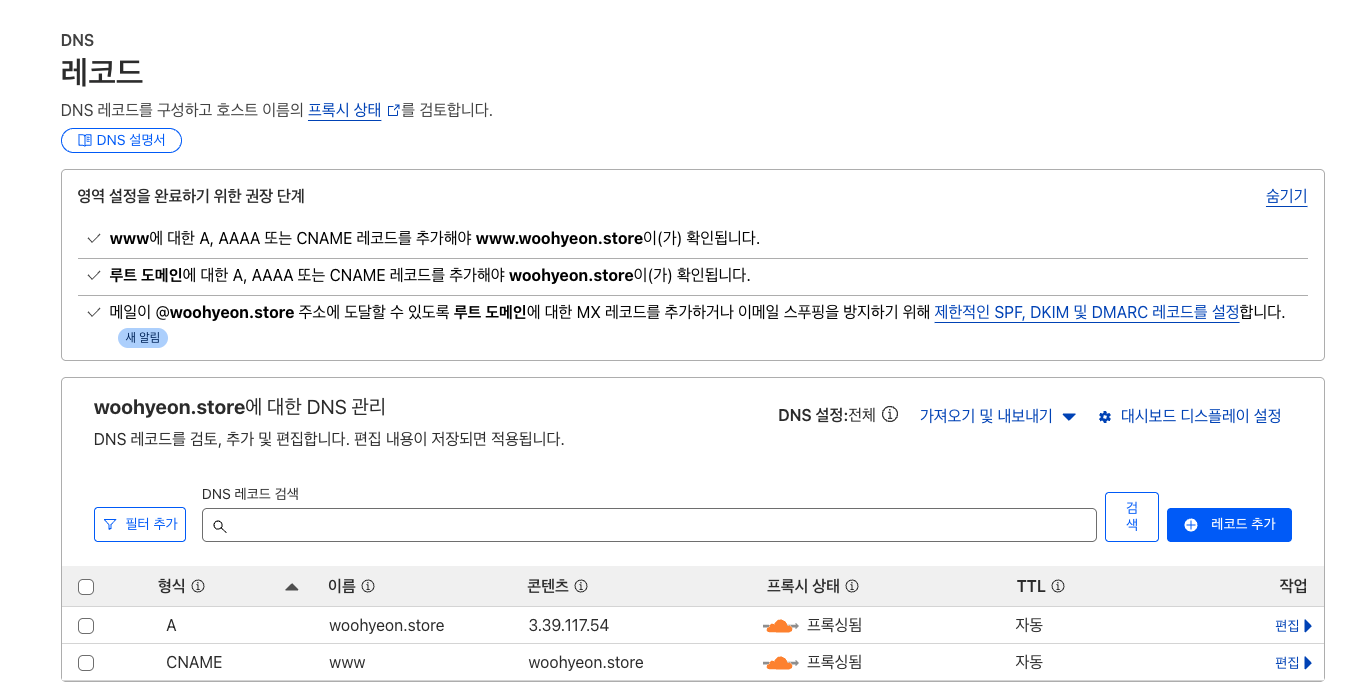Sort by 형식 using the triangle arrow
Image resolution: width=1365 pixels, height=694 pixels.
[292, 587]
